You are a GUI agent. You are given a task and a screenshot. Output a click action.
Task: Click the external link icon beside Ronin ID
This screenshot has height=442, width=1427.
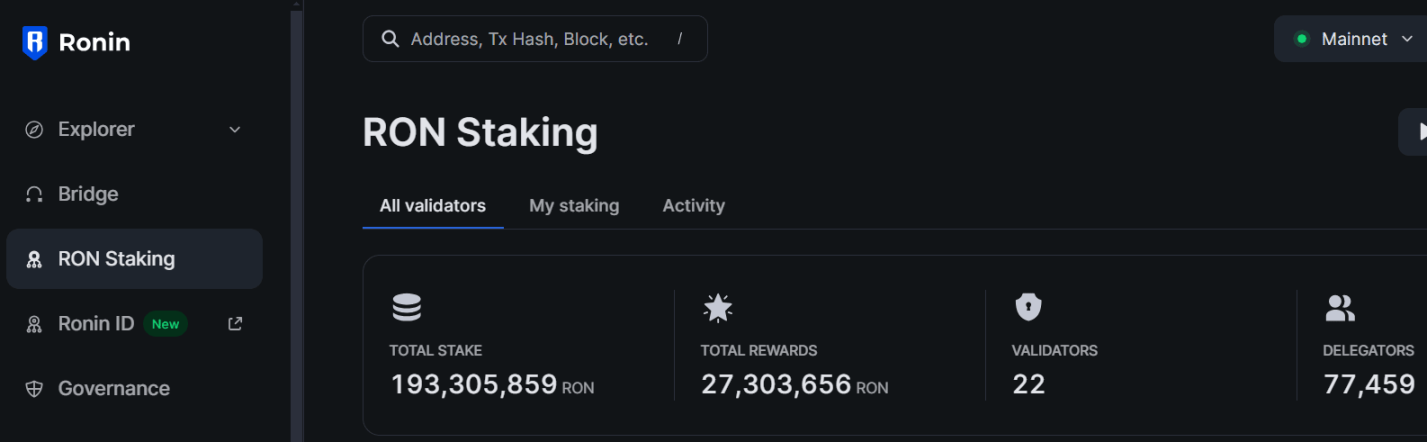coord(235,323)
